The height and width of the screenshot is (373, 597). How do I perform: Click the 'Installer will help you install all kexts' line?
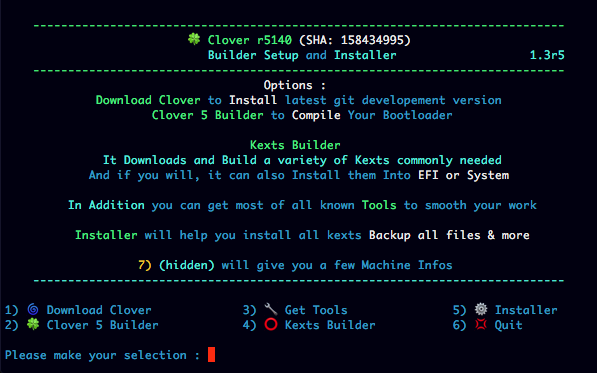coord(302,235)
